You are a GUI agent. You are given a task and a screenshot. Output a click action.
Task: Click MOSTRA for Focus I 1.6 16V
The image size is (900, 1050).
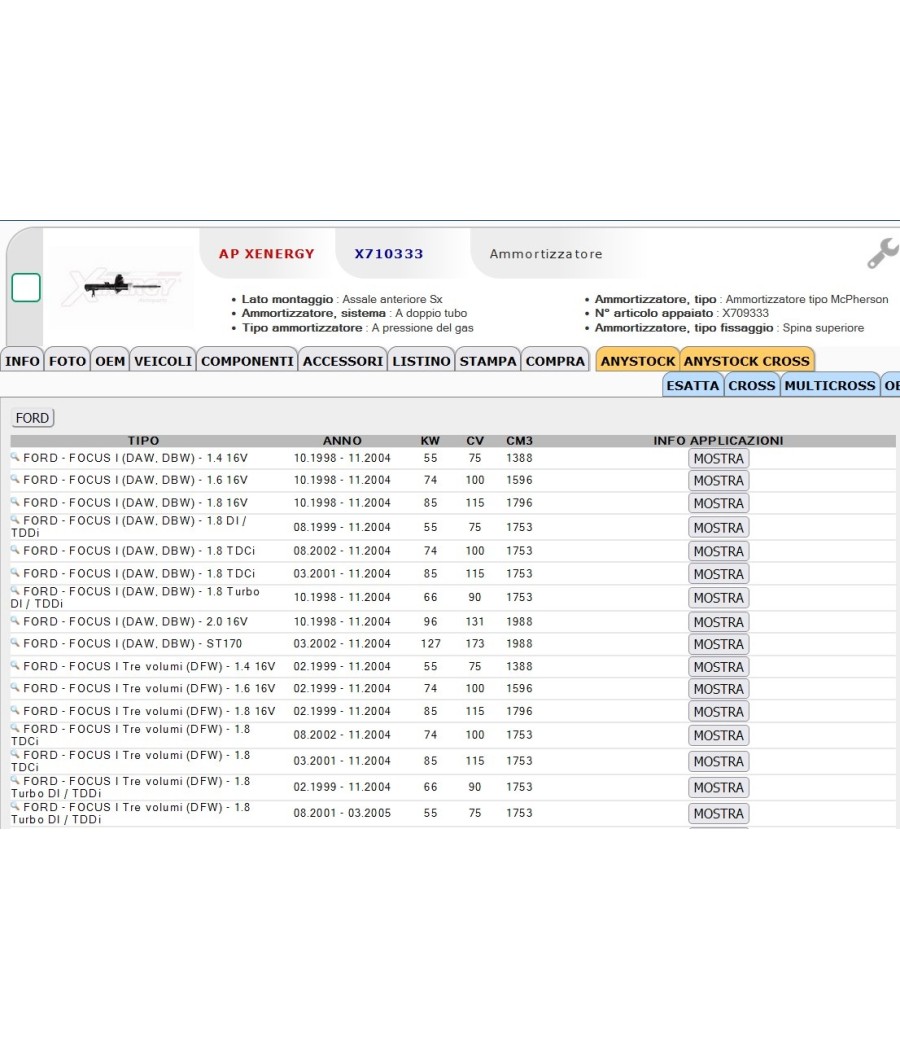point(719,481)
